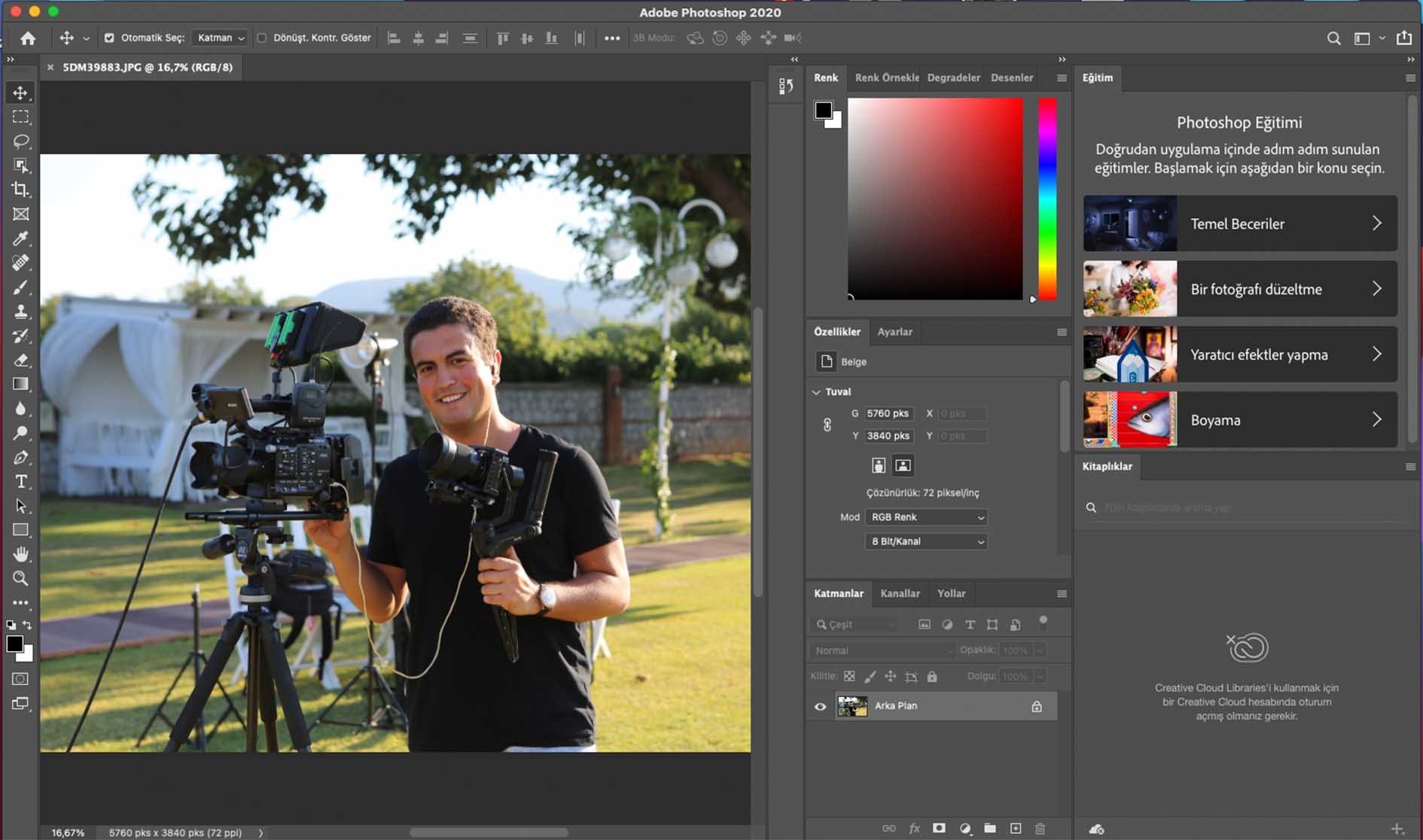Enable Dönüşt. Kontr. Göster checkbox
This screenshot has width=1423, height=840.
[x=262, y=38]
